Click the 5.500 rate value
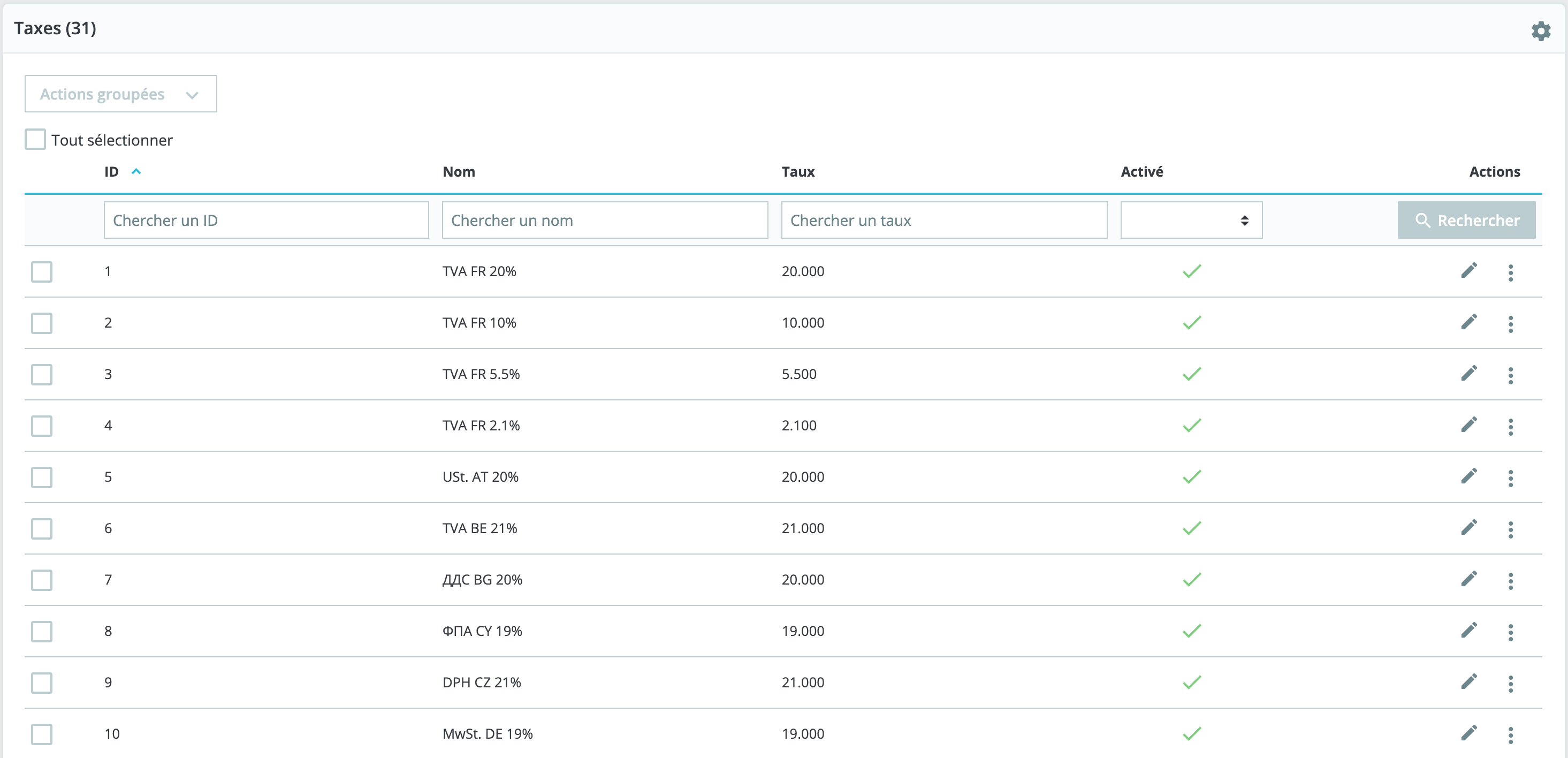This screenshot has height=758, width=1568. coord(799,374)
